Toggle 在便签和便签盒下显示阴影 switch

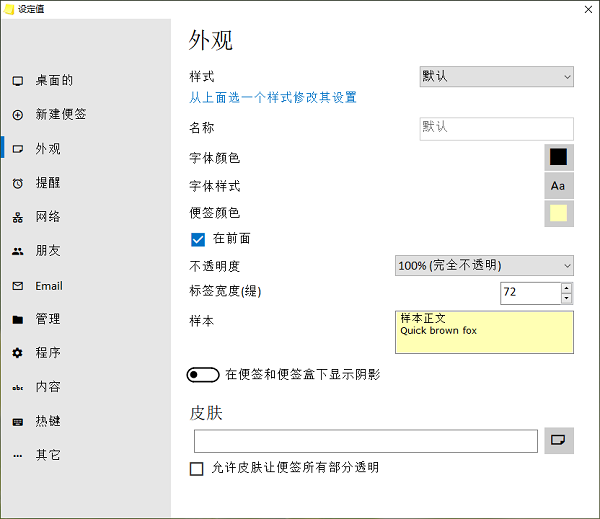[x=202, y=375]
